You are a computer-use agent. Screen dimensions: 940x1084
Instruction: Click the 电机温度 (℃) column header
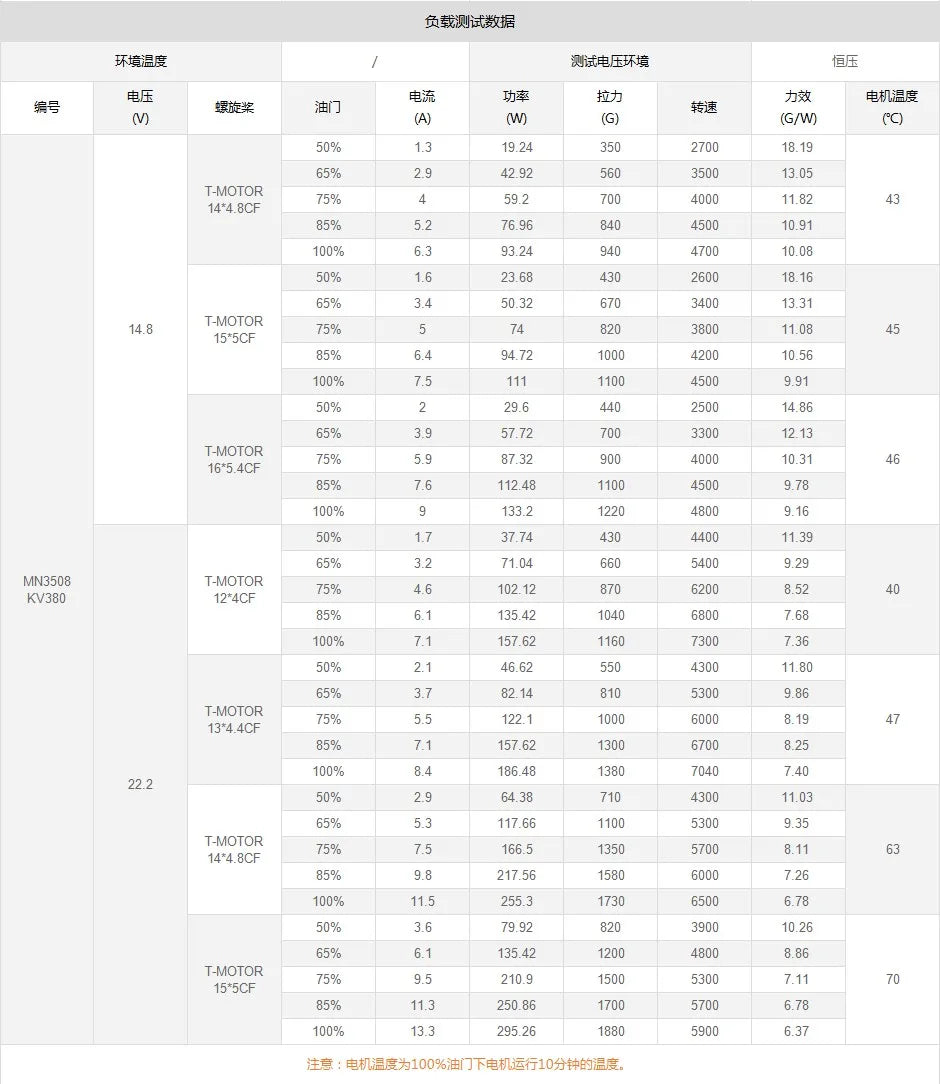892,107
